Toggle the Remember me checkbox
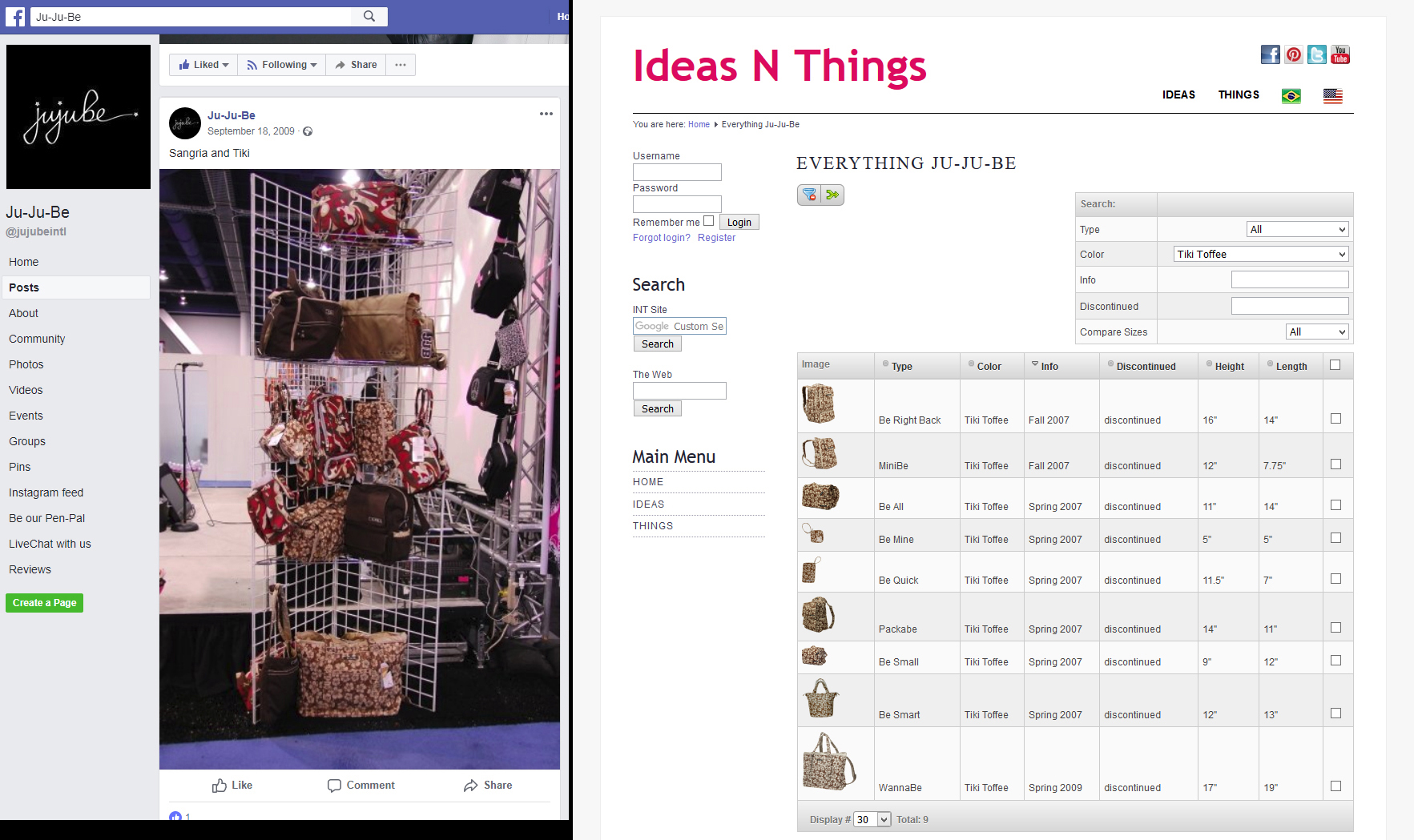 click(708, 221)
